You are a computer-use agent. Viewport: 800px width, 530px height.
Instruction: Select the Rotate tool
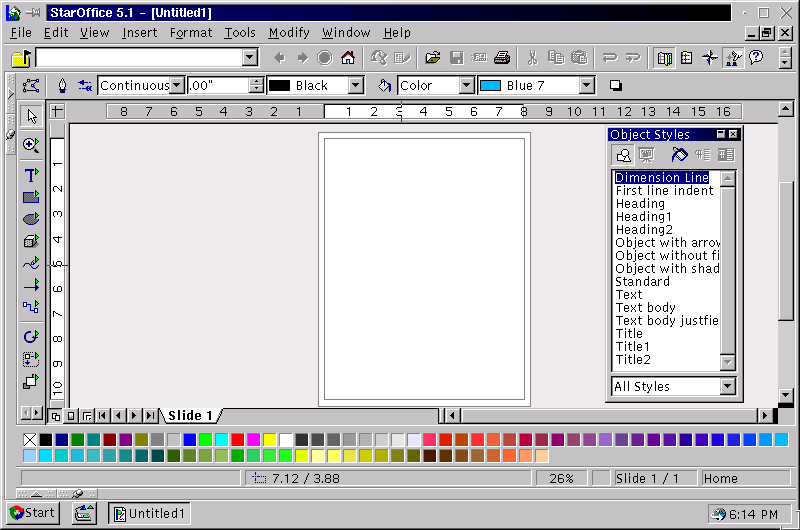click(x=31, y=337)
